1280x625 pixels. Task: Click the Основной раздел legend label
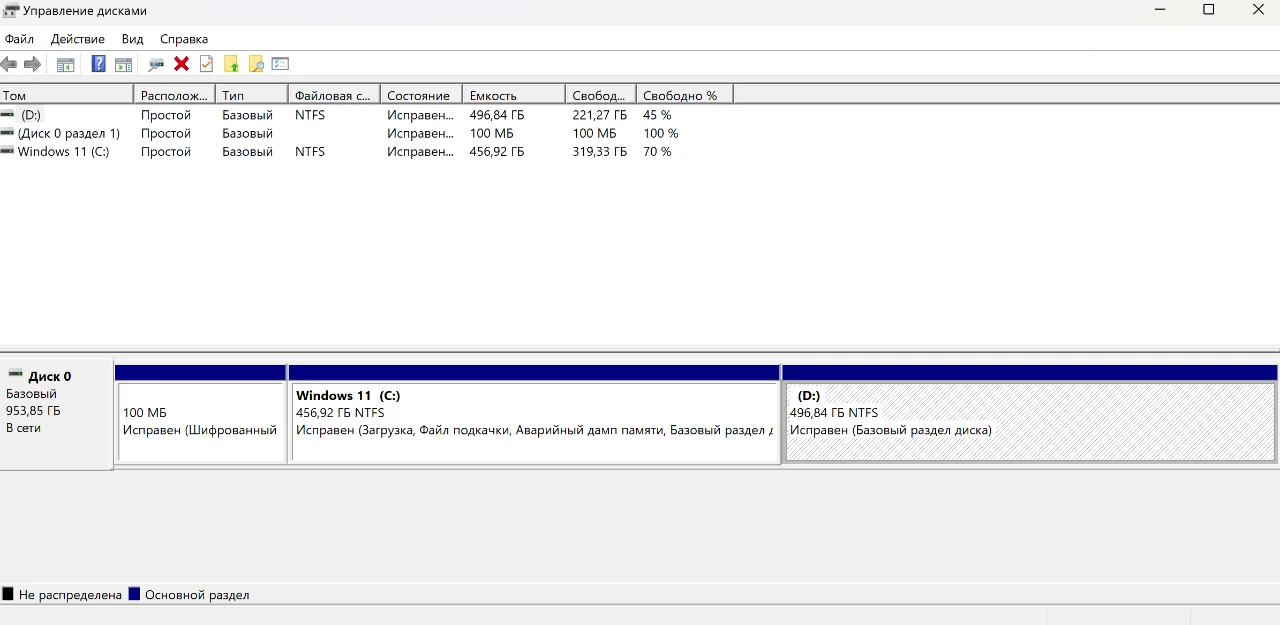[x=197, y=594]
